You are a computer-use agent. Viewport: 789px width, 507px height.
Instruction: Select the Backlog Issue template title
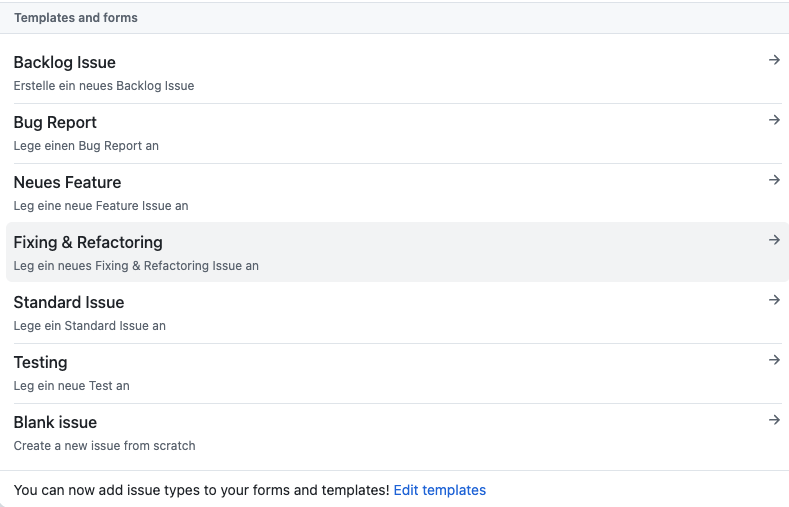(x=64, y=62)
